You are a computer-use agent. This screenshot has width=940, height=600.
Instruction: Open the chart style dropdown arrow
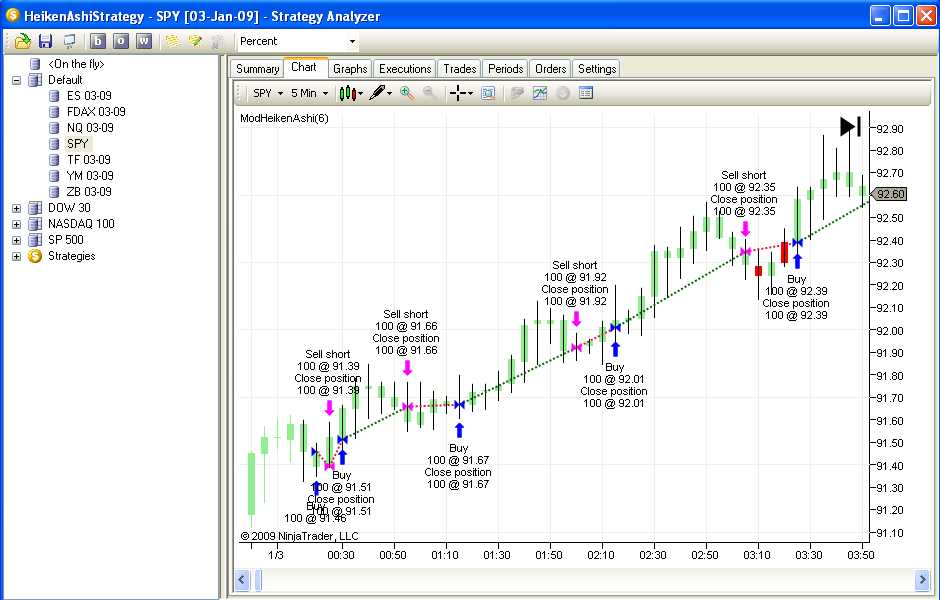[x=360, y=94]
